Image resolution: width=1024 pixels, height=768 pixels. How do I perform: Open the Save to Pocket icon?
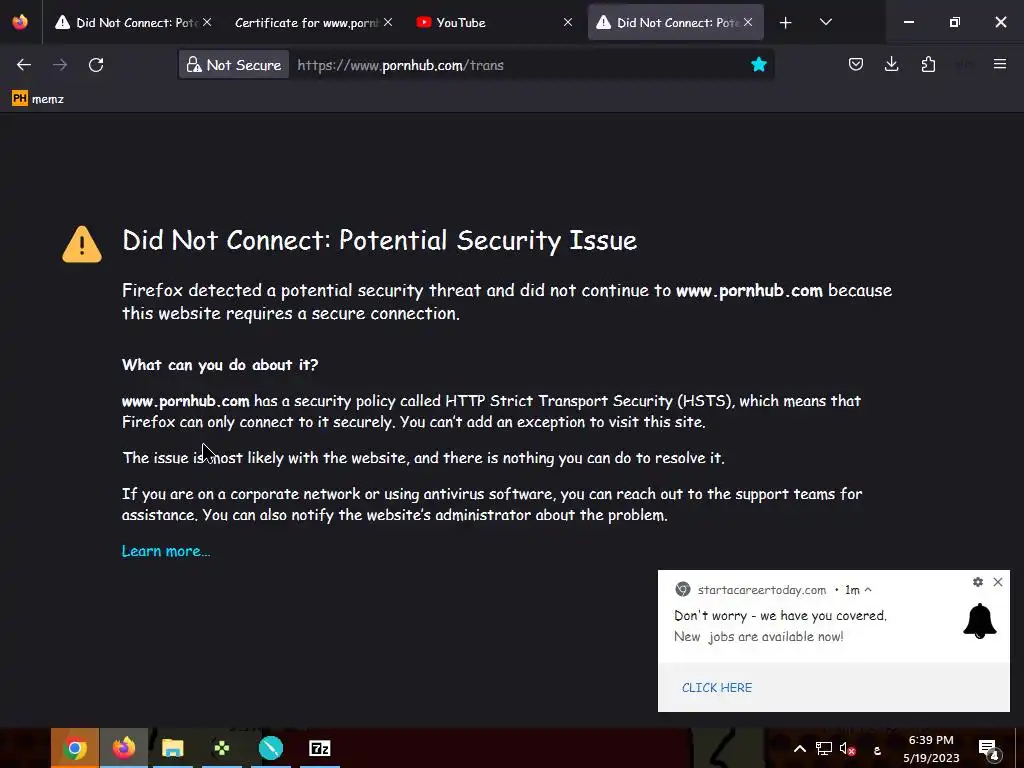tap(856, 65)
